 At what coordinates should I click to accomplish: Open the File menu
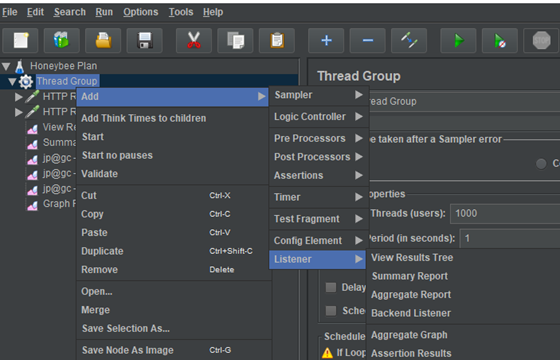(x=10, y=12)
